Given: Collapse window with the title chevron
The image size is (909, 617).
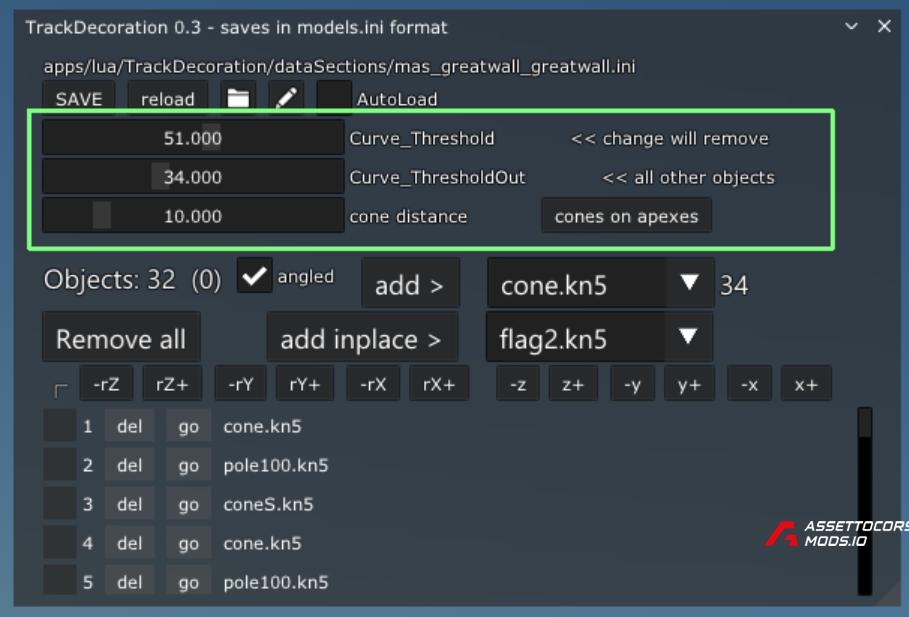Looking at the screenshot, I should tap(851, 26).
